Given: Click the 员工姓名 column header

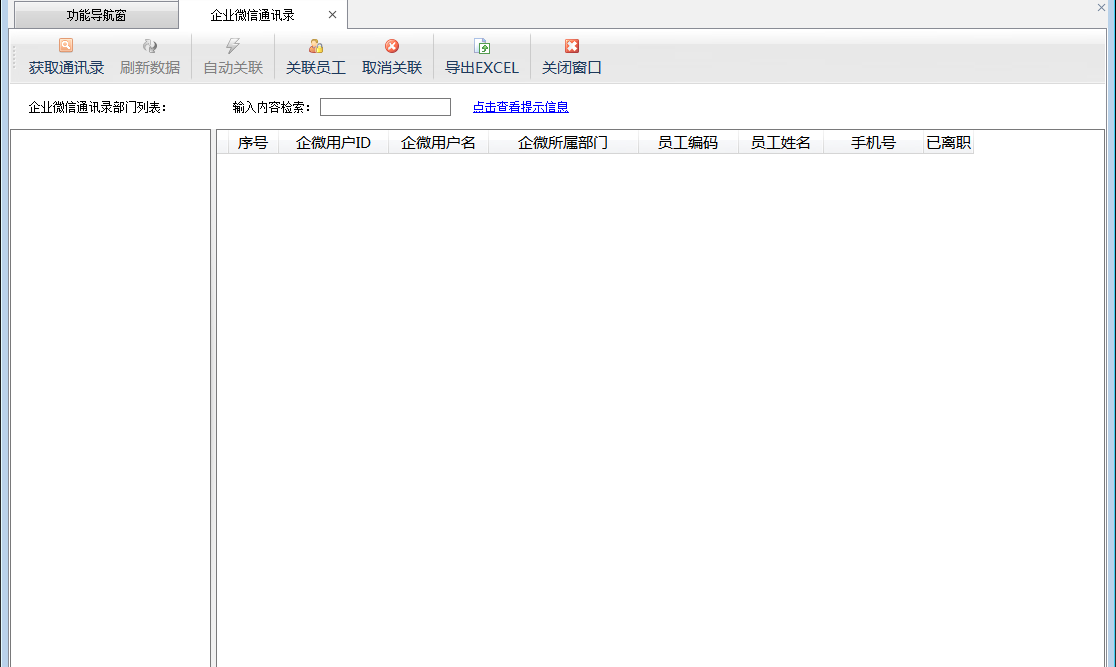Looking at the screenshot, I should point(781,143).
